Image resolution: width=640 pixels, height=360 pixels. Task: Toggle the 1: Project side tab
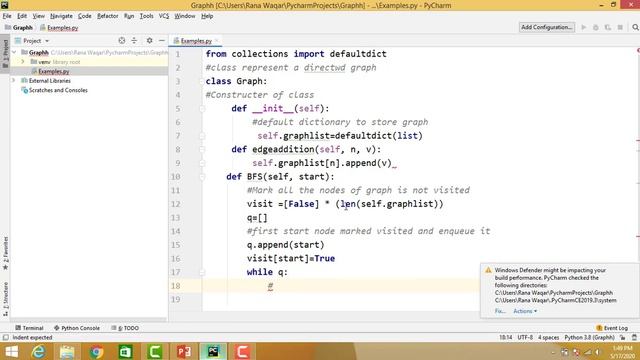tap(5, 53)
